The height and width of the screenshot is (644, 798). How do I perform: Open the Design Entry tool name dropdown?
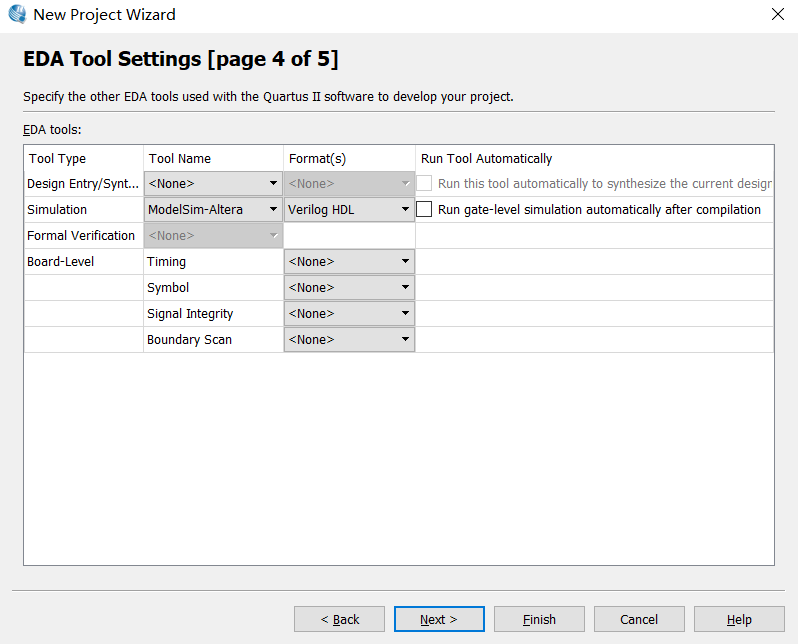[213, 184]
